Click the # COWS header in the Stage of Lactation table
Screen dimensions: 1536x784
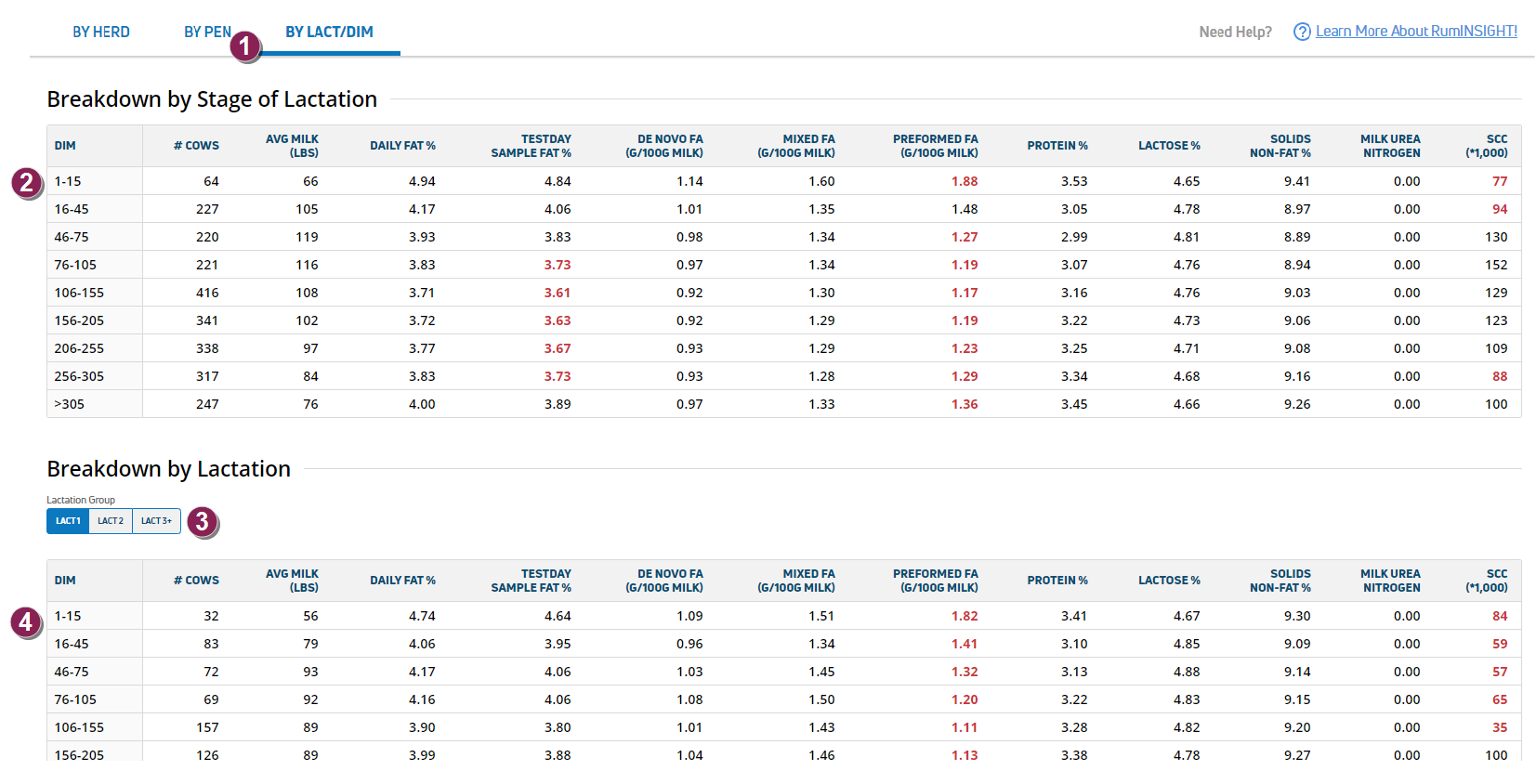pos(196,146)
